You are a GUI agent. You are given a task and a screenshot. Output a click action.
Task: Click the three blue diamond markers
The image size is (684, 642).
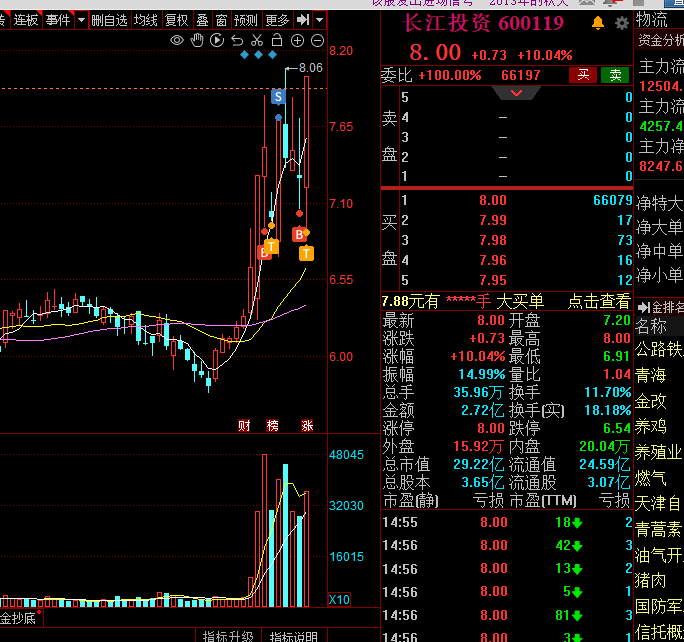[258, 55]
